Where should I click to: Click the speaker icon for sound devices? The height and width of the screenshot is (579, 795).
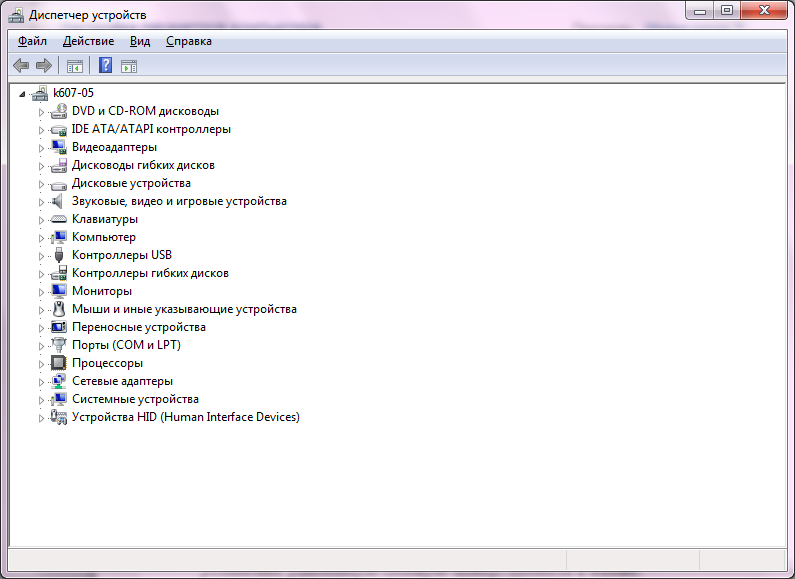(58, 201)
